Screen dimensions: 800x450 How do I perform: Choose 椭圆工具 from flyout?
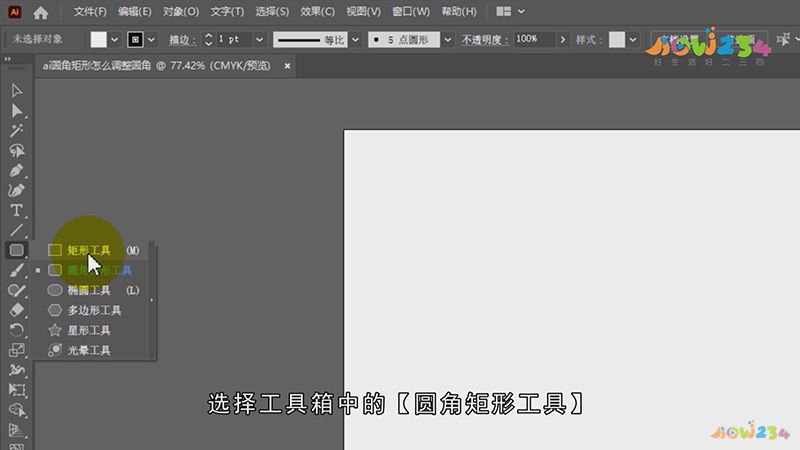point(93,290)
